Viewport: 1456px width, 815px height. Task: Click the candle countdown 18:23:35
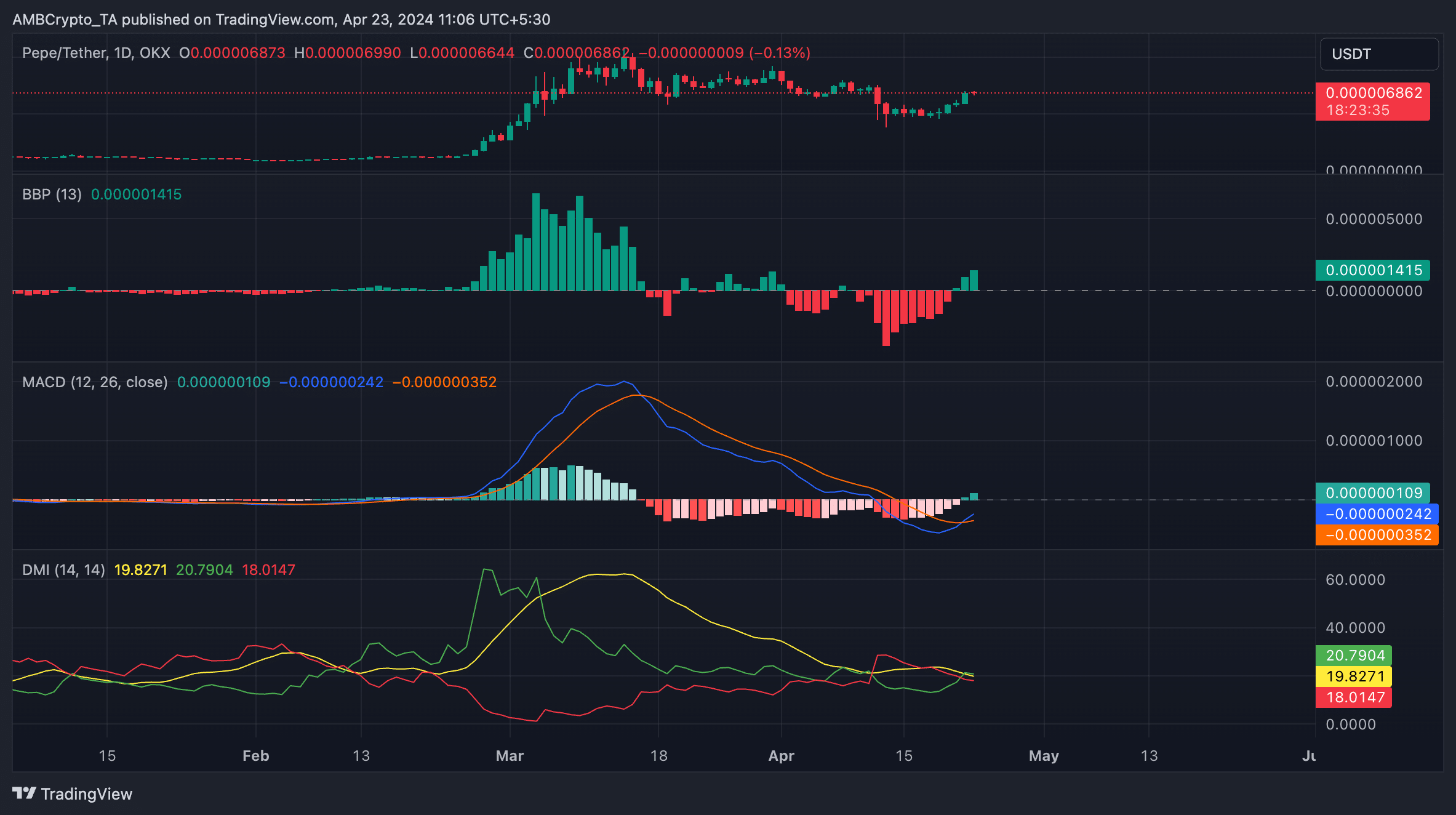(x=1357, y=110)
